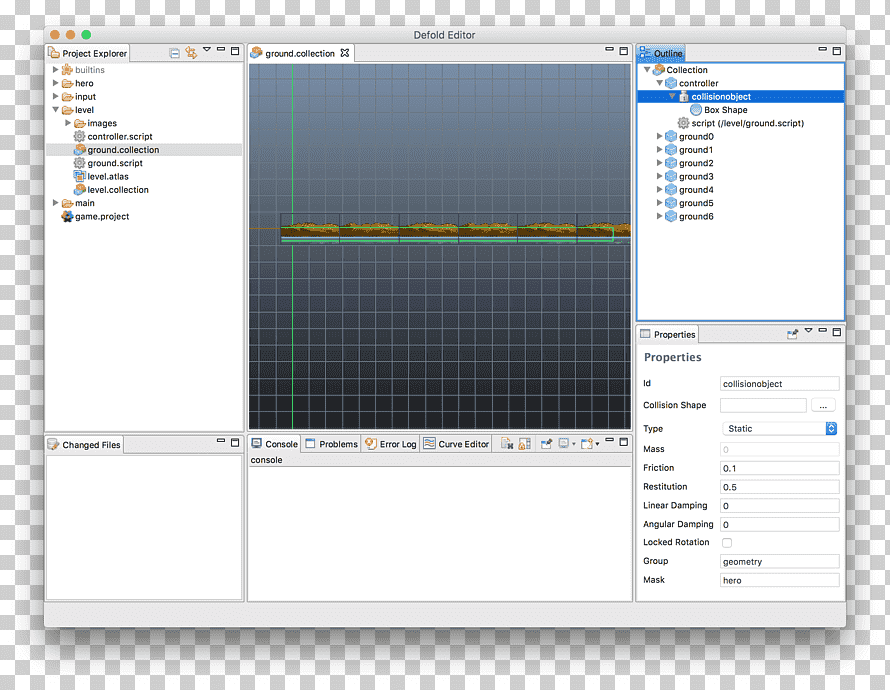Switch to the Problems tab

point(331,444)
